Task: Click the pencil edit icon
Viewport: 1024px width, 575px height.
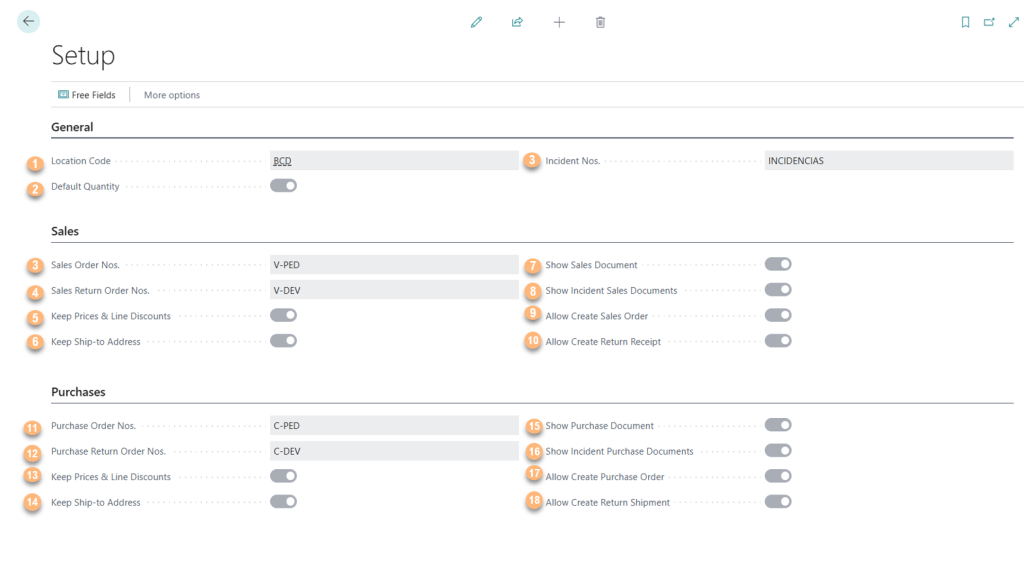Action: (476, 22)
